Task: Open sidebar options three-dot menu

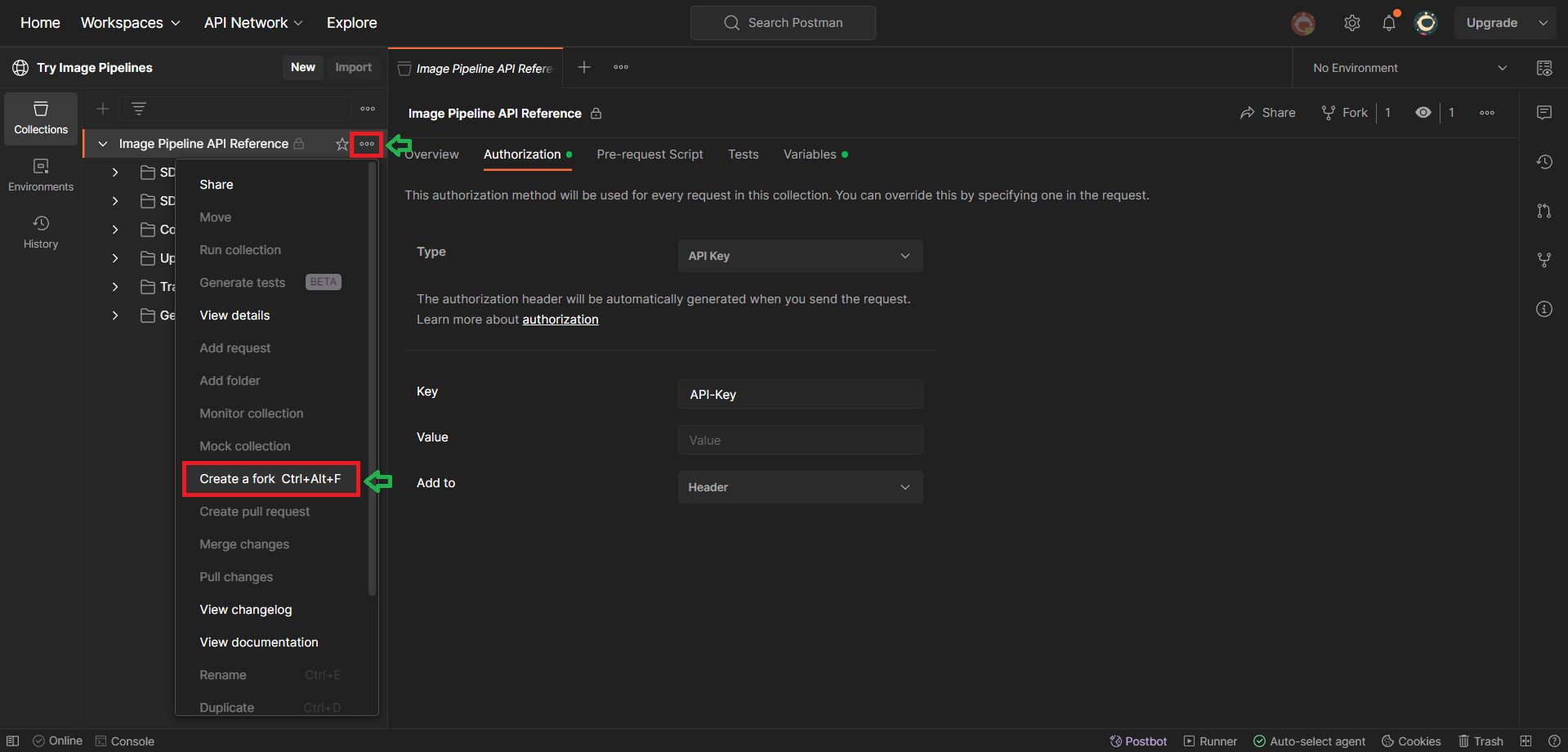Action: tap(368, 109)
